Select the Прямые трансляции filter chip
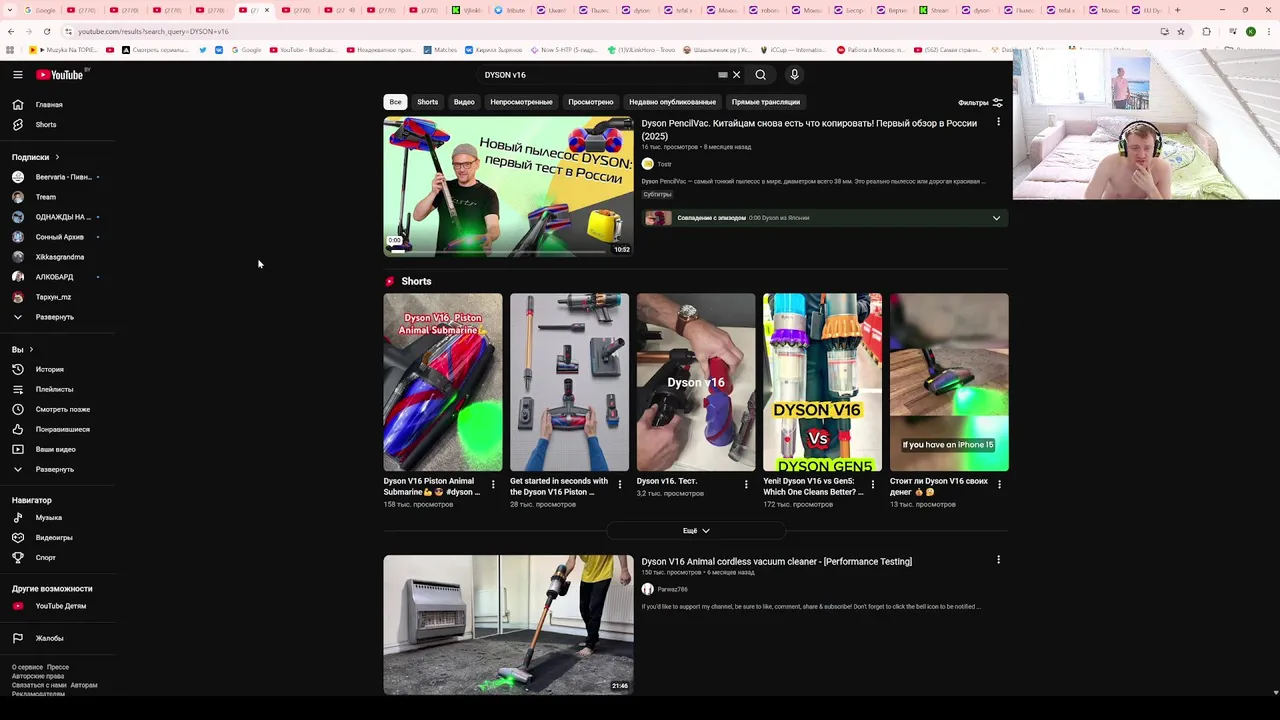The height and width of the screenshot is (720, 1280). (x=765, y=102)
